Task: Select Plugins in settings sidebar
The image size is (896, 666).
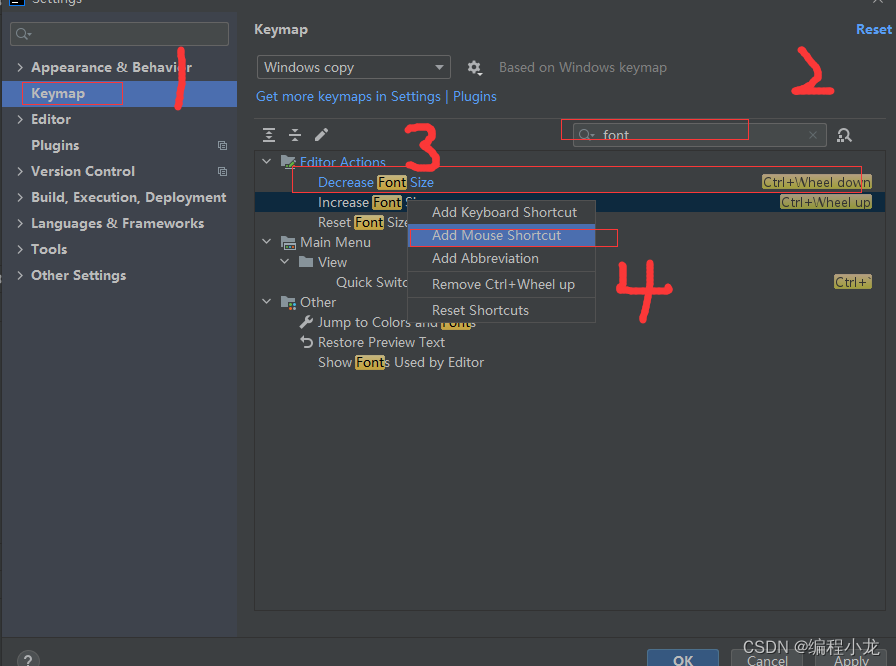Action: pyautogui.click(x=119, y=146)
